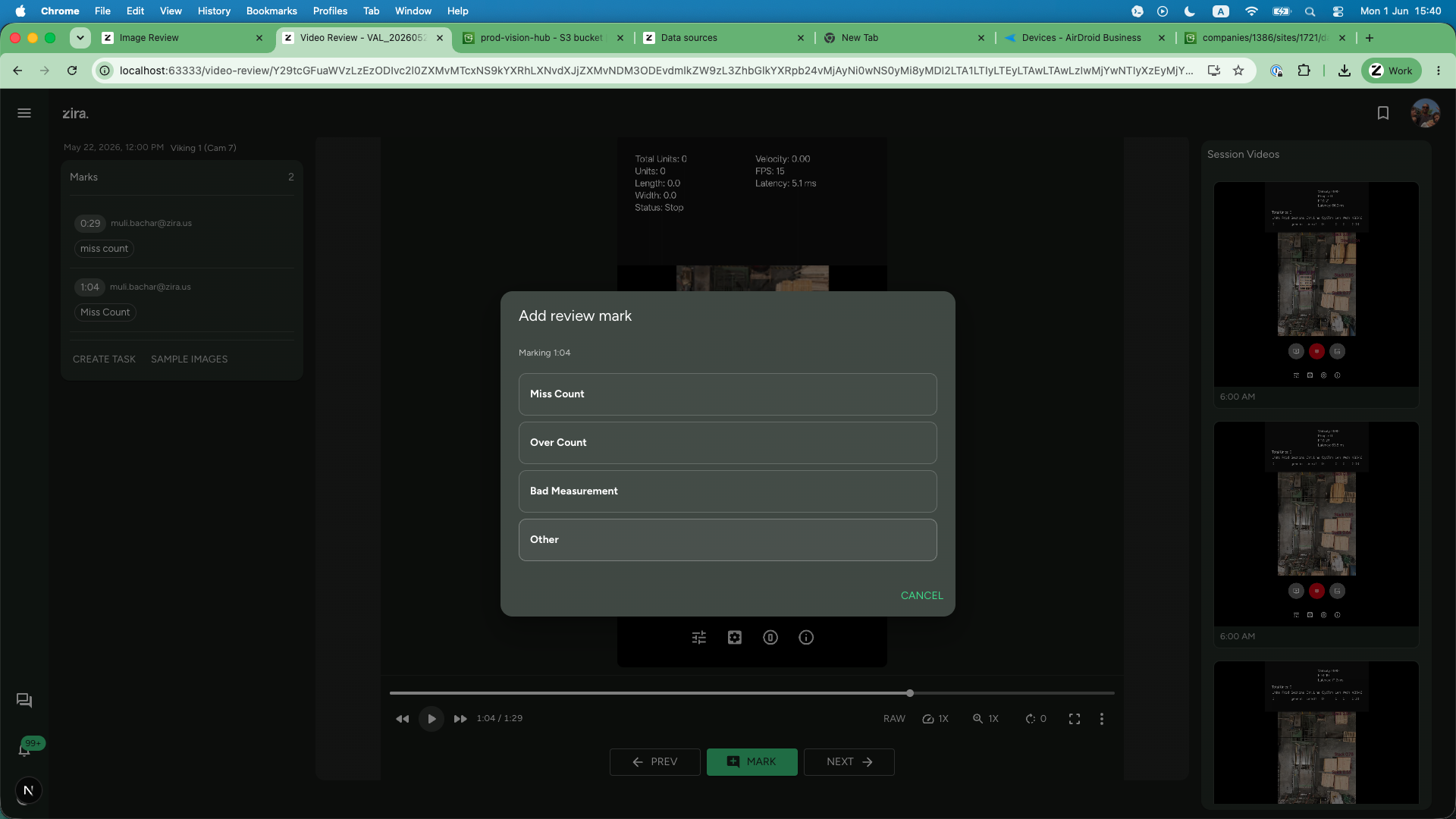
Task: Click the bookmark icon in the header
Action: click(x=1382, y=113)
